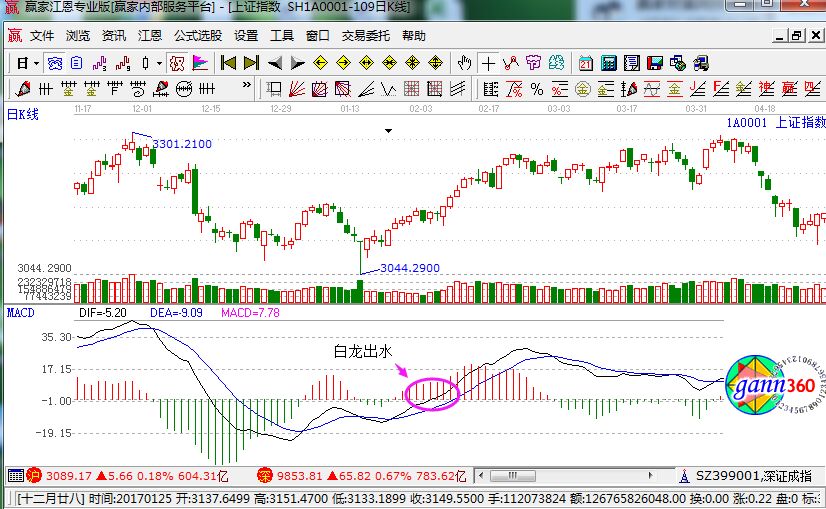Open the 公式选股 menu

coord(197,36)
